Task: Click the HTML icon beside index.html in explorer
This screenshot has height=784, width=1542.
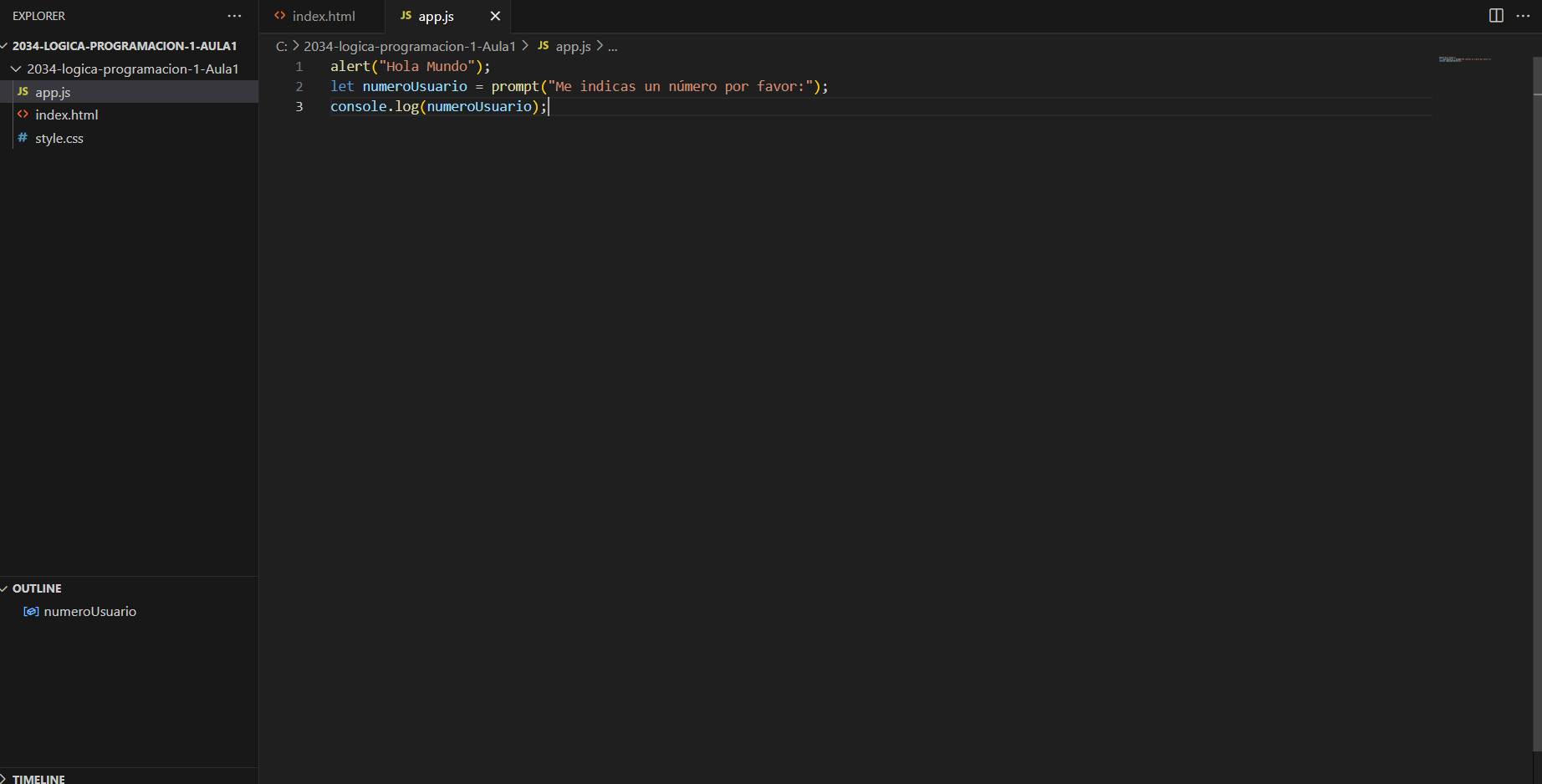Action: pyautogui.click(x=23, y=115)
